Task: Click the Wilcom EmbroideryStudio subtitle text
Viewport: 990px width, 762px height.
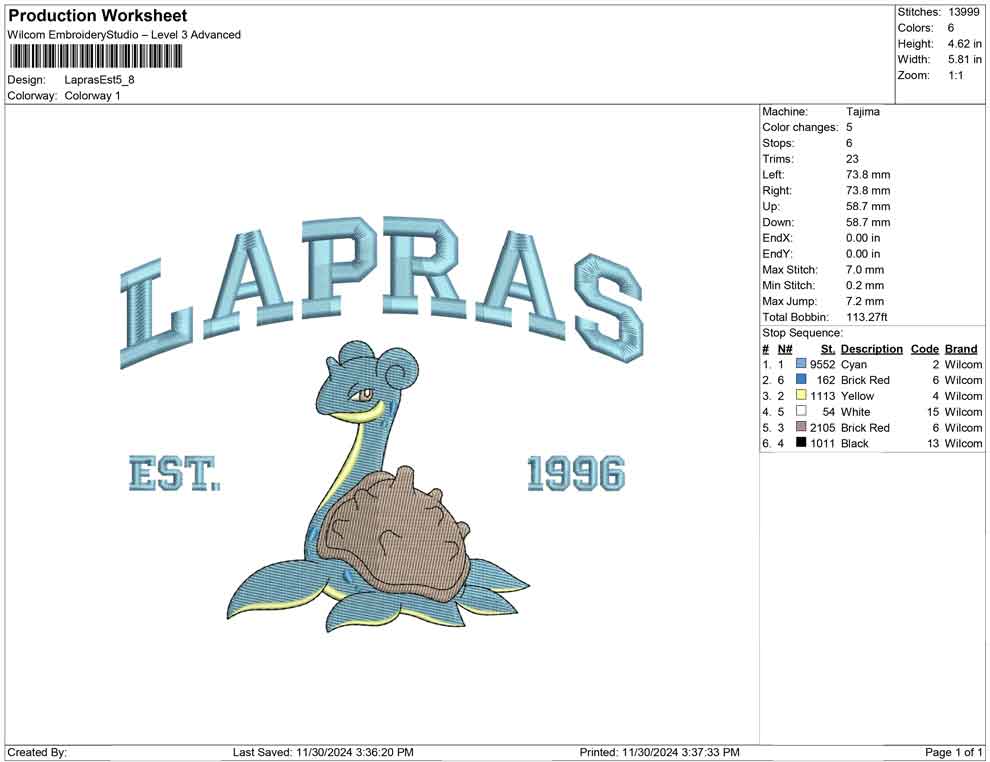Action: pyautogui.click(x=124, y=35)
